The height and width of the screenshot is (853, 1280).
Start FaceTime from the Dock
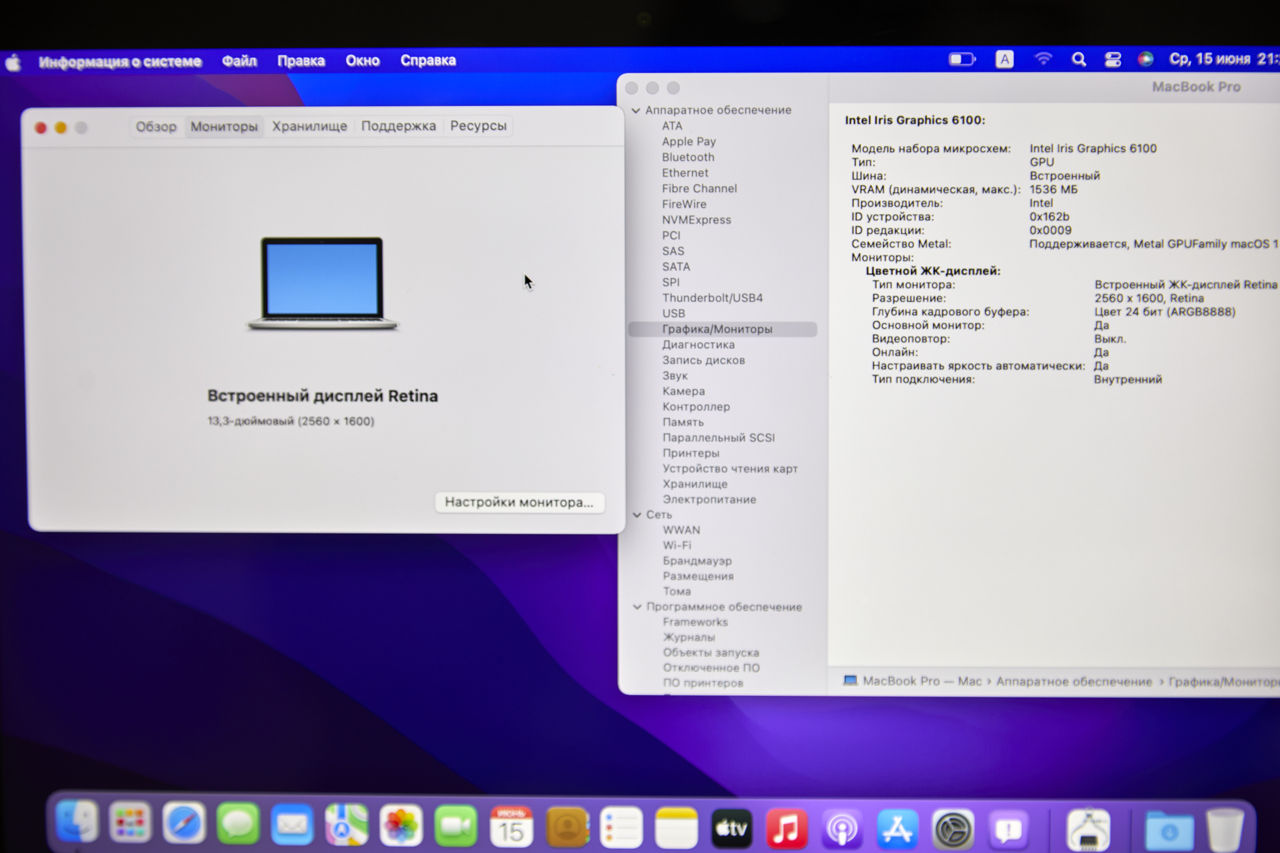pos(456,826)
